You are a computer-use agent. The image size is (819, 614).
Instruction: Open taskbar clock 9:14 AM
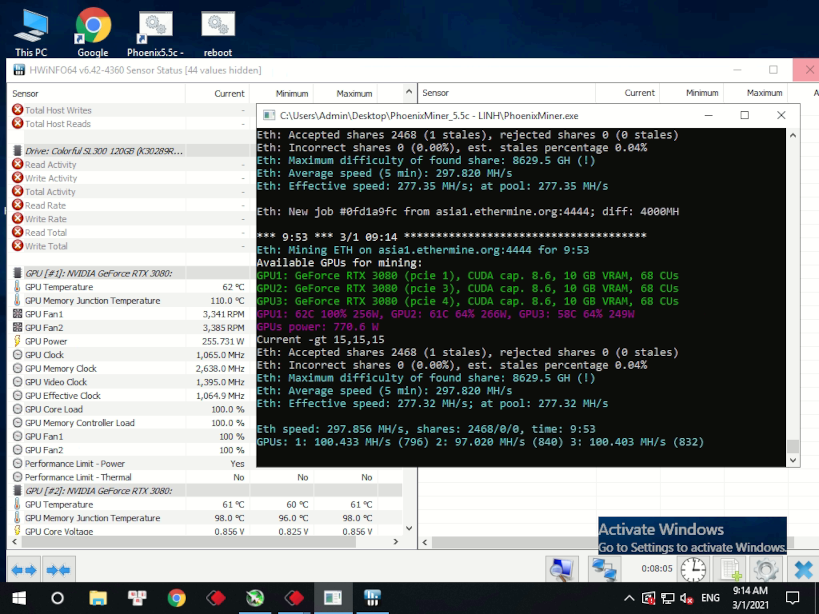click(x=750, y=598)
